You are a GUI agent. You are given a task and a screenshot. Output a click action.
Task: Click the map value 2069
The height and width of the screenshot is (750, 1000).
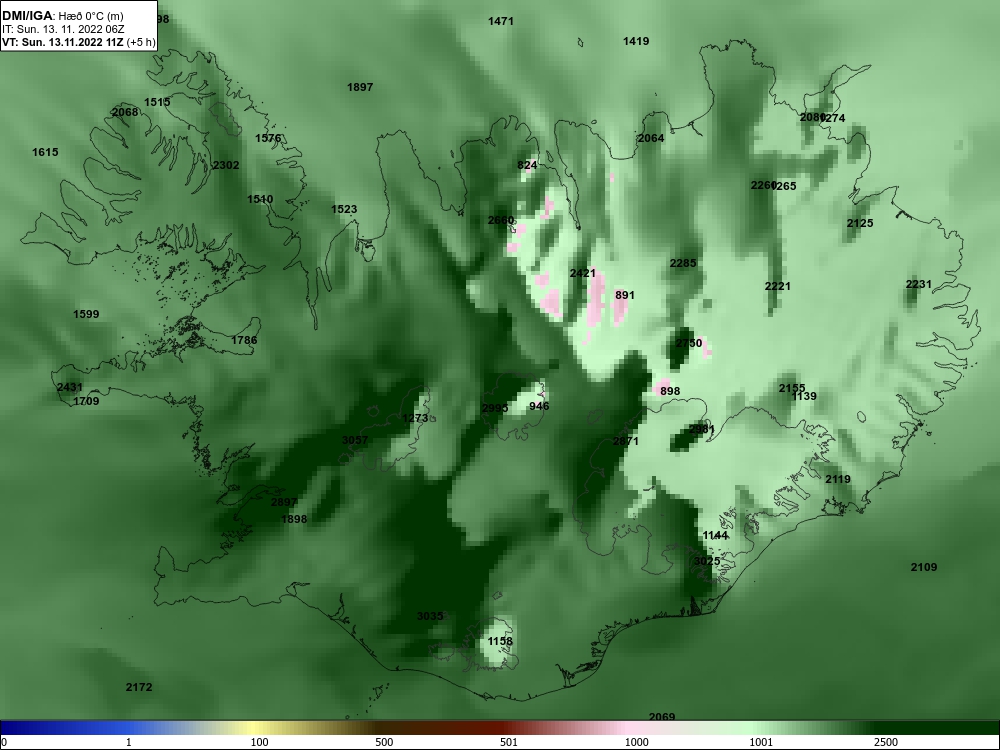tap(662, 717)
